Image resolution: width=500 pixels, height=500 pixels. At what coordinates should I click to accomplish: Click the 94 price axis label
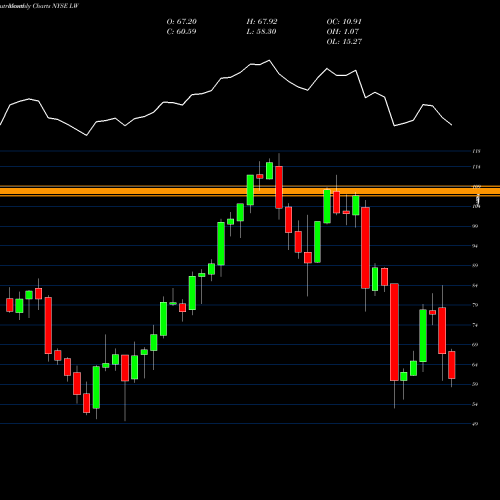tap(475, 246)
